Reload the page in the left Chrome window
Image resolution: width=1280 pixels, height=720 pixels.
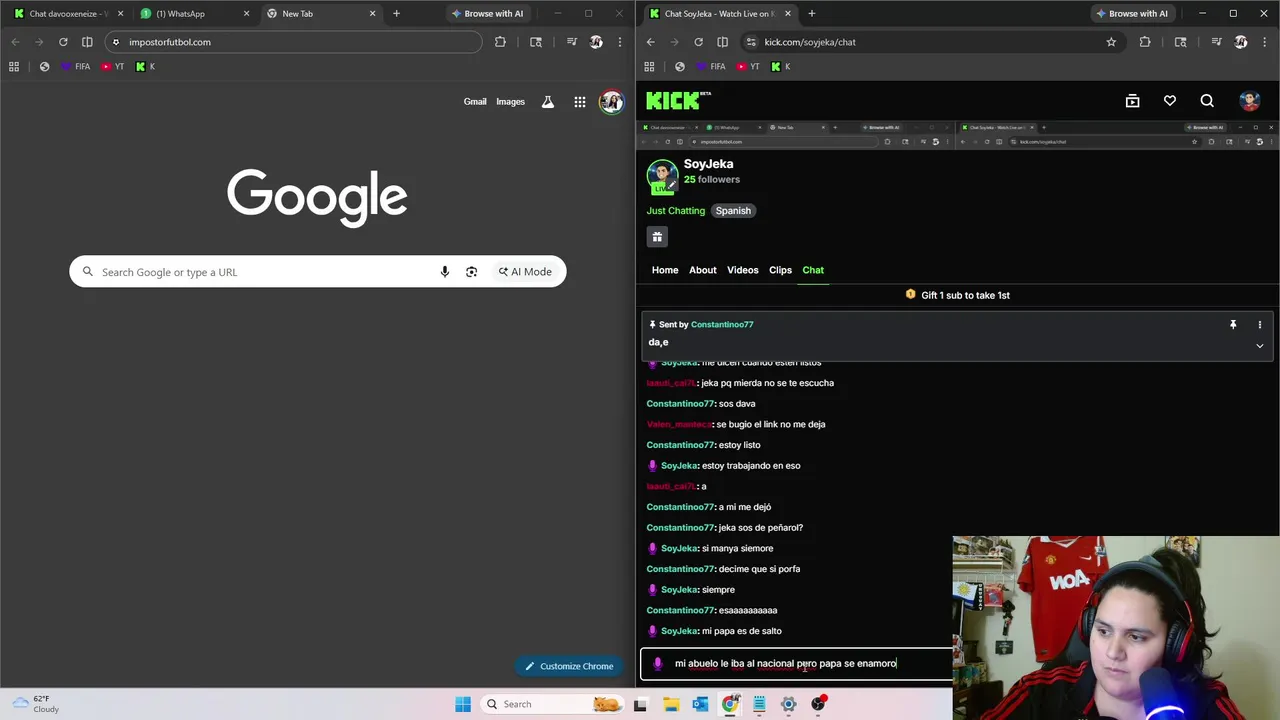click(x=63, y=42)
